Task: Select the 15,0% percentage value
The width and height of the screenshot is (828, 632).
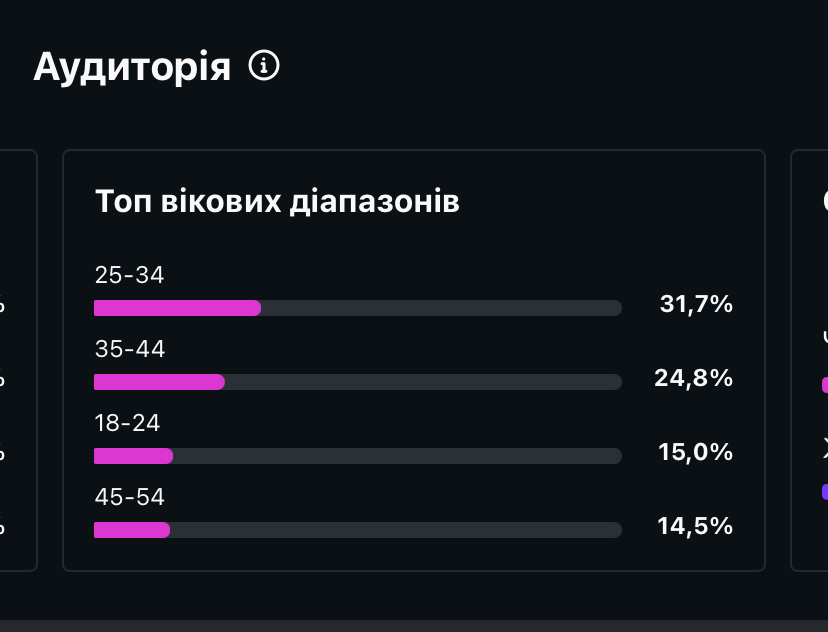Action: point(695,452)
